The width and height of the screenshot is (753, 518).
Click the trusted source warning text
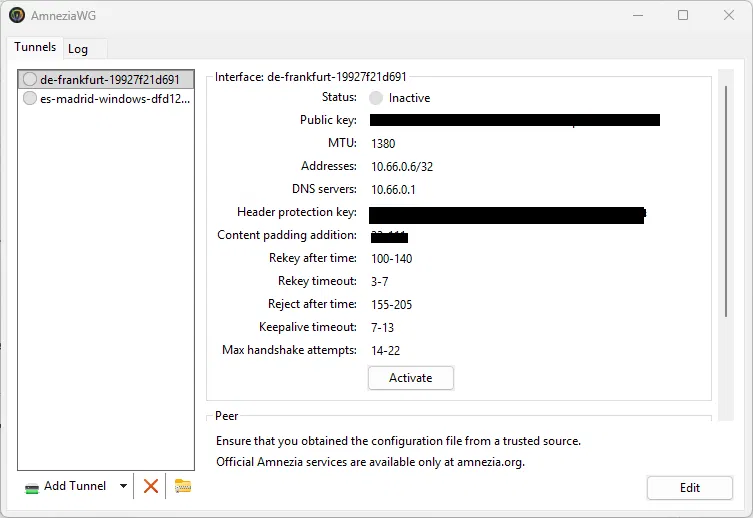point(398,441)
